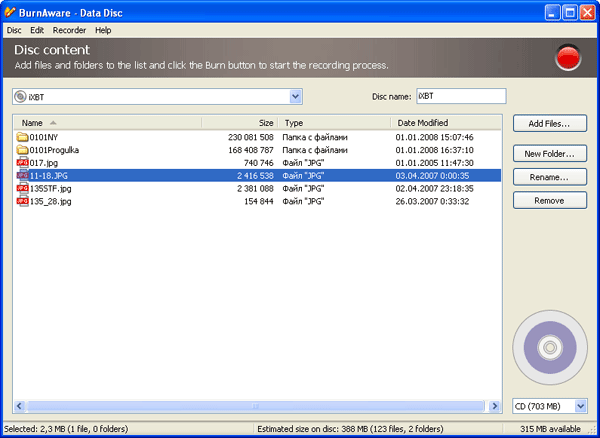Open the Disc menu
The image size is (600, 438).
(x=14, y=30)
